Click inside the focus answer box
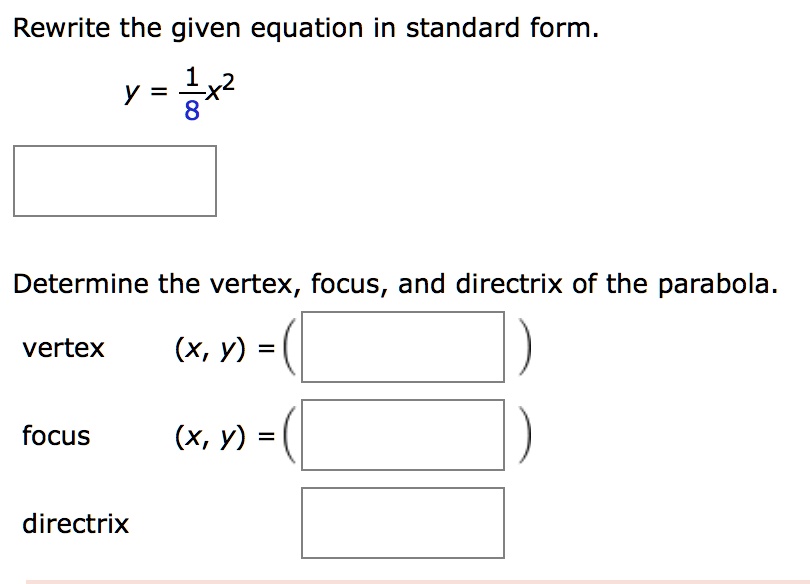 [x=404, y=434]
